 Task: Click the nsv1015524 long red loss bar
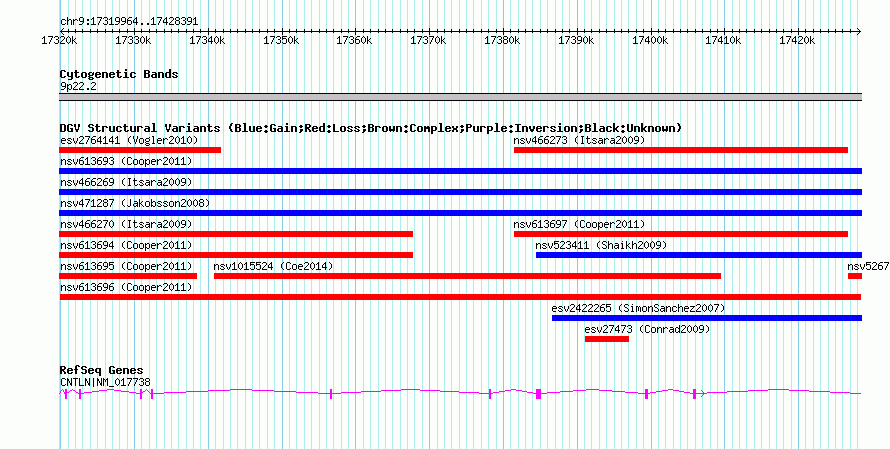(467, 276)
